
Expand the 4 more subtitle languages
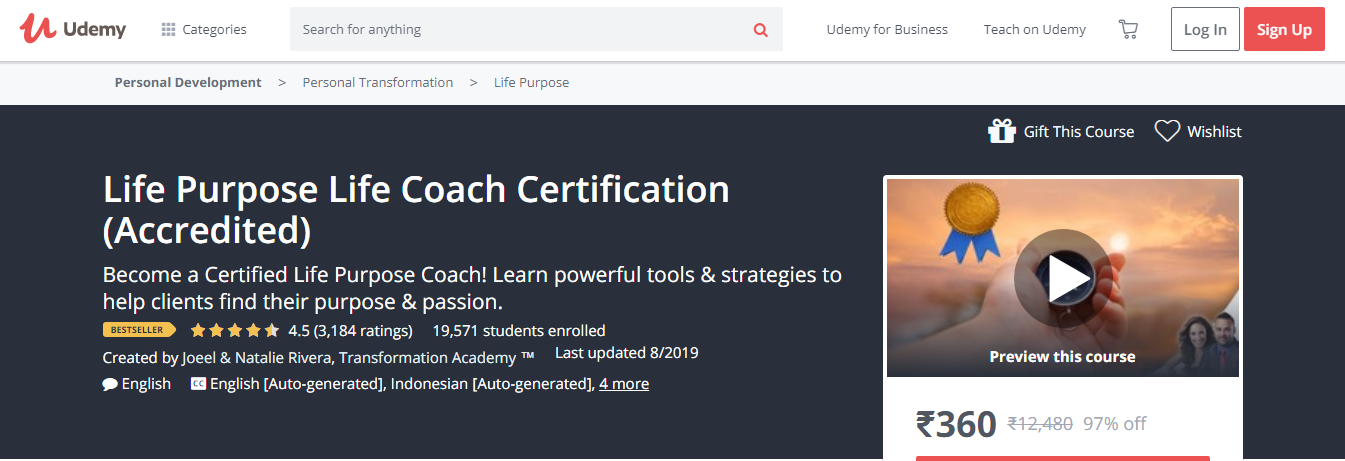pyautogui.click(x=624, y=384)
